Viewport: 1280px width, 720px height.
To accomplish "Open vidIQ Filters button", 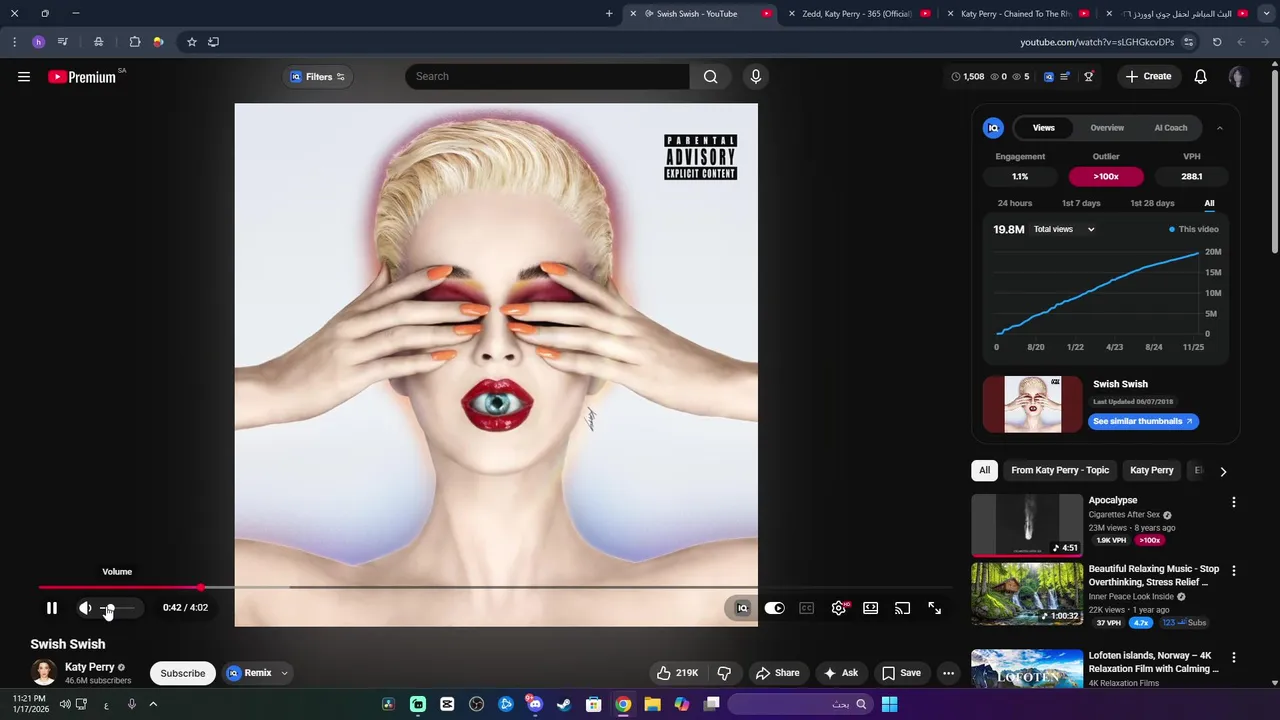I will 317,77.
